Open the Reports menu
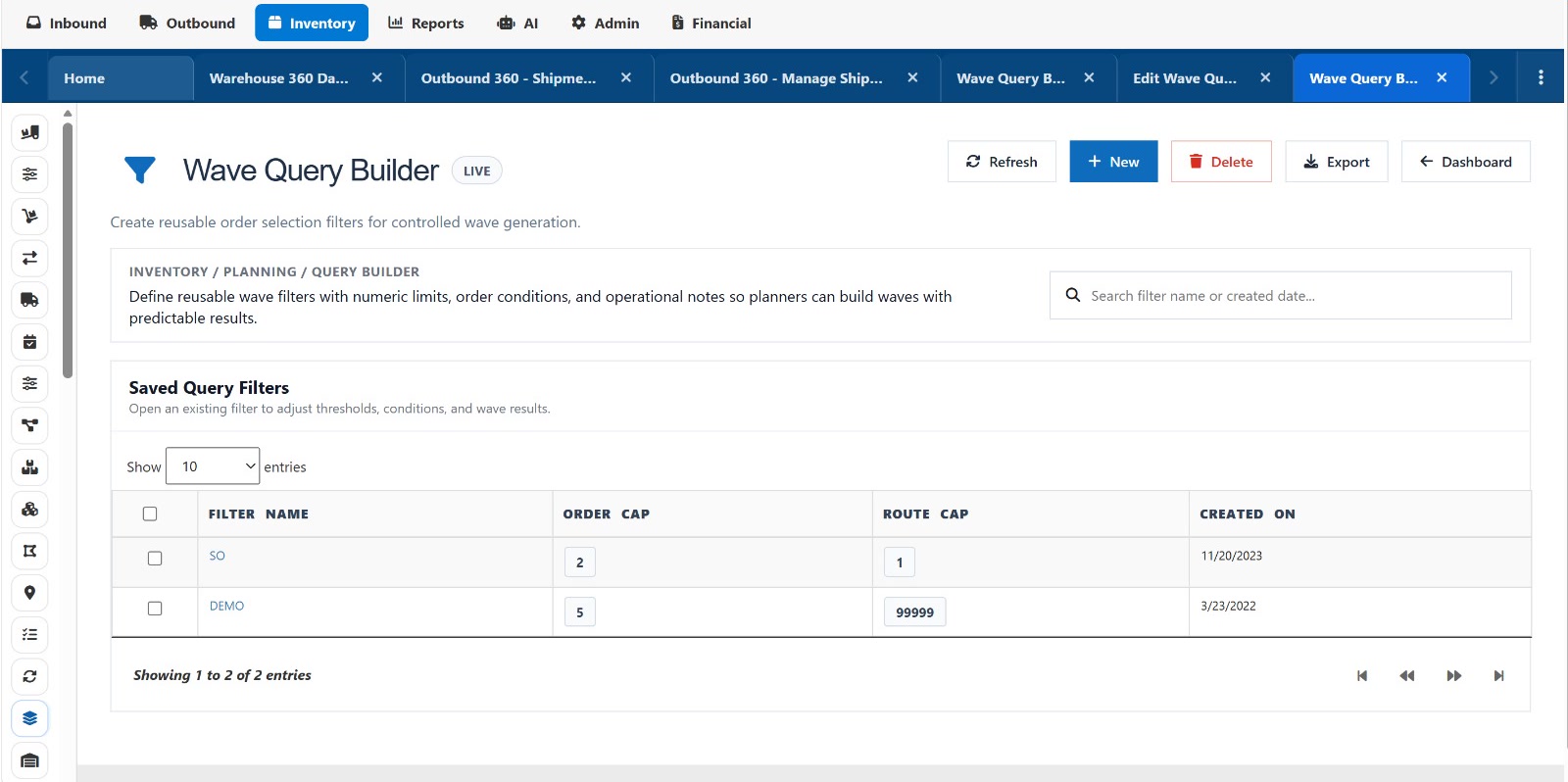 pyautogui.click(x=426, y=23)
